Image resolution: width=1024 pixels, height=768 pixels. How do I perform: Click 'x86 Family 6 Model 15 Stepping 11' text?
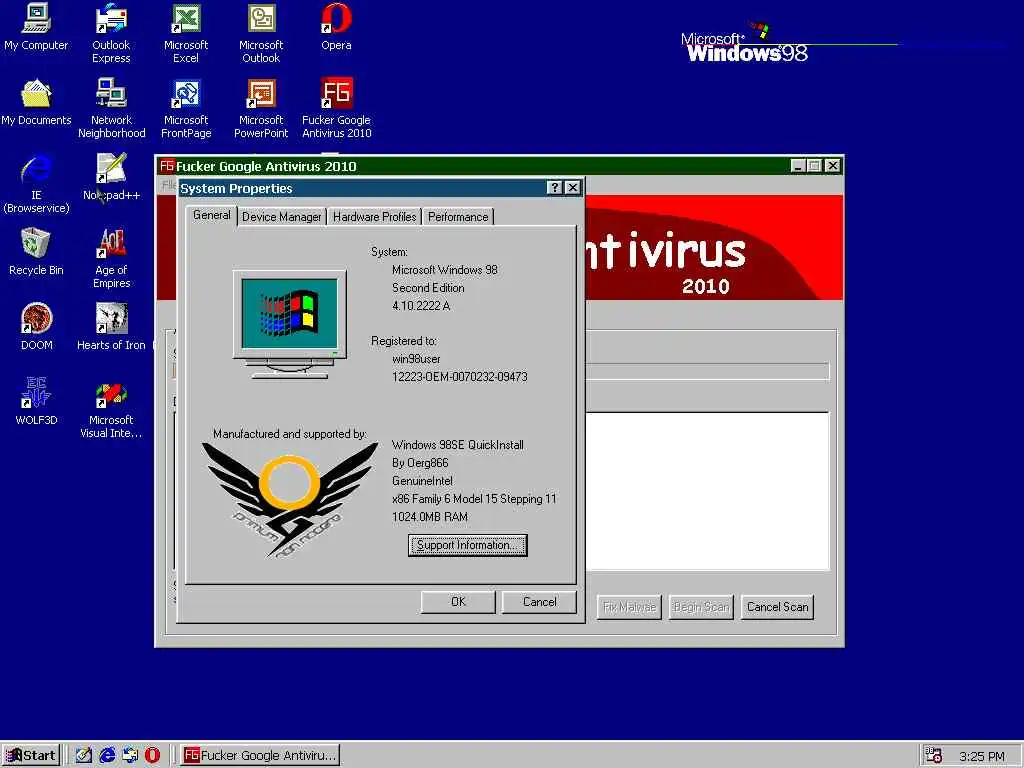pyautogui.click(x=474, y=499)
